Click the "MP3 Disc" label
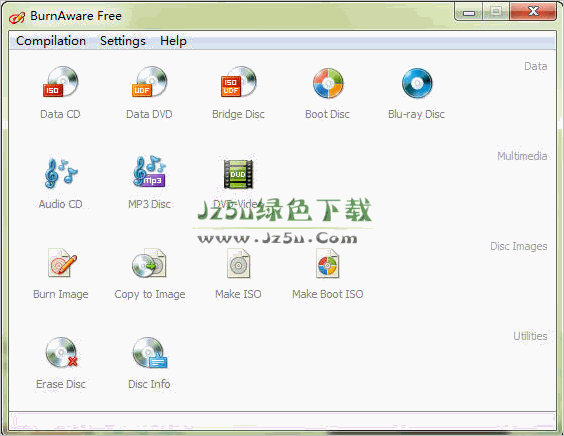Image resolution: width=564 pixels, height=436 pixels. point(149,204)
